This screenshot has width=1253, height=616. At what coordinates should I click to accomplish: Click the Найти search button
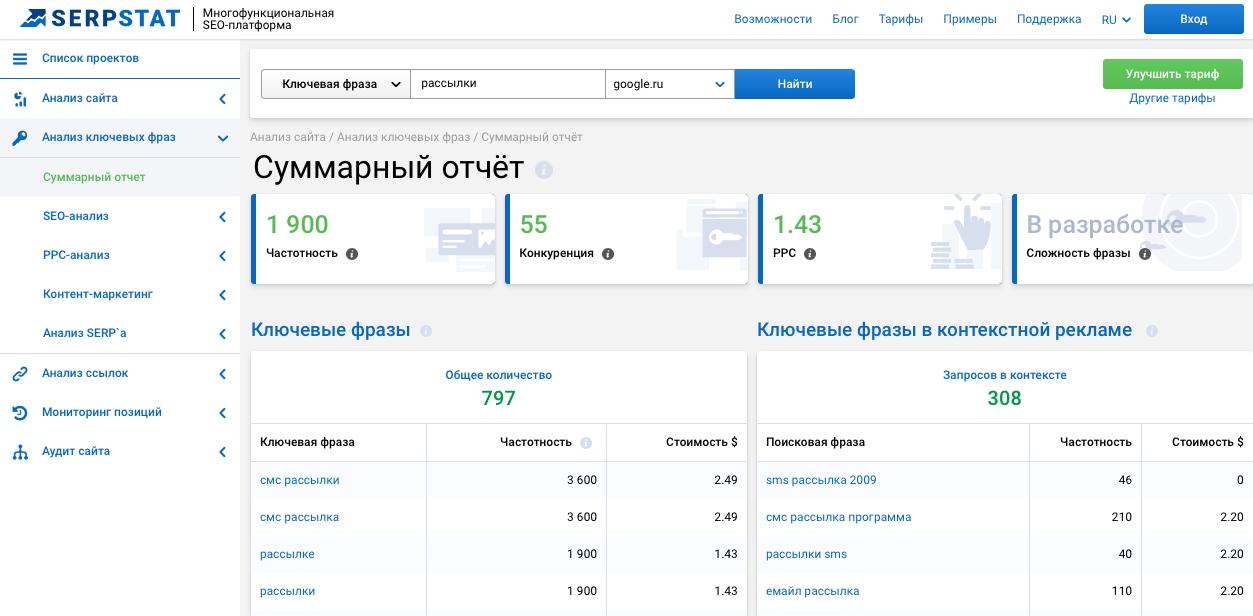[795, 84]
